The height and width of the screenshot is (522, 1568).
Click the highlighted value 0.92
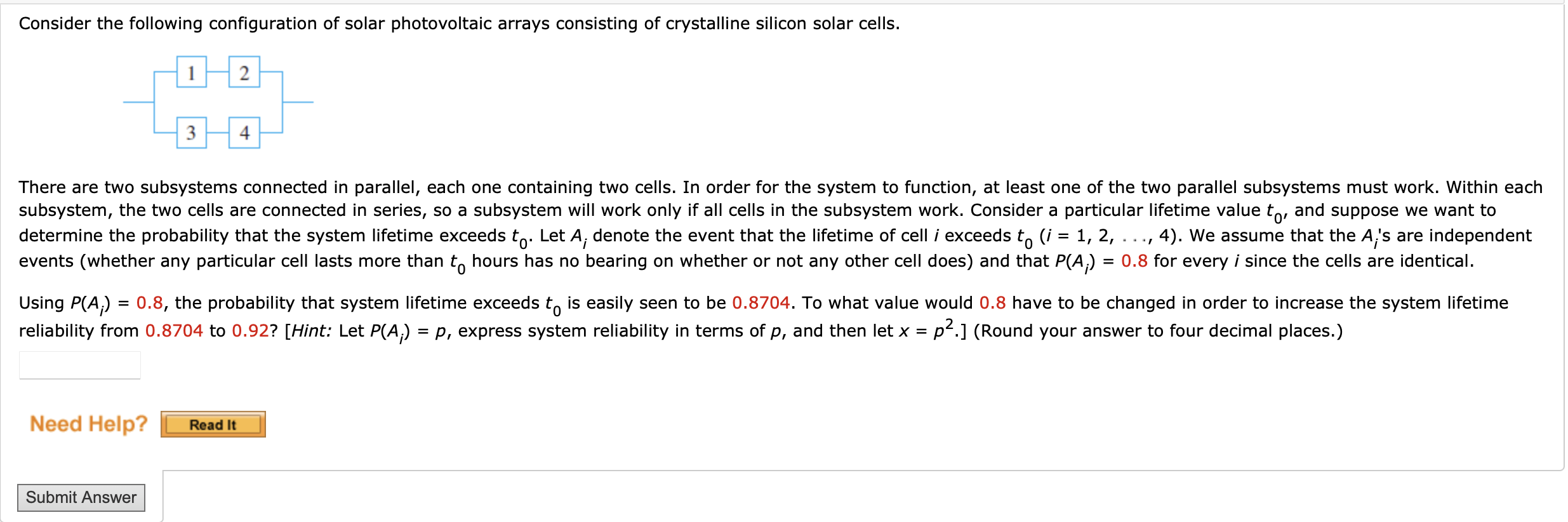click(x=253, y=330)
